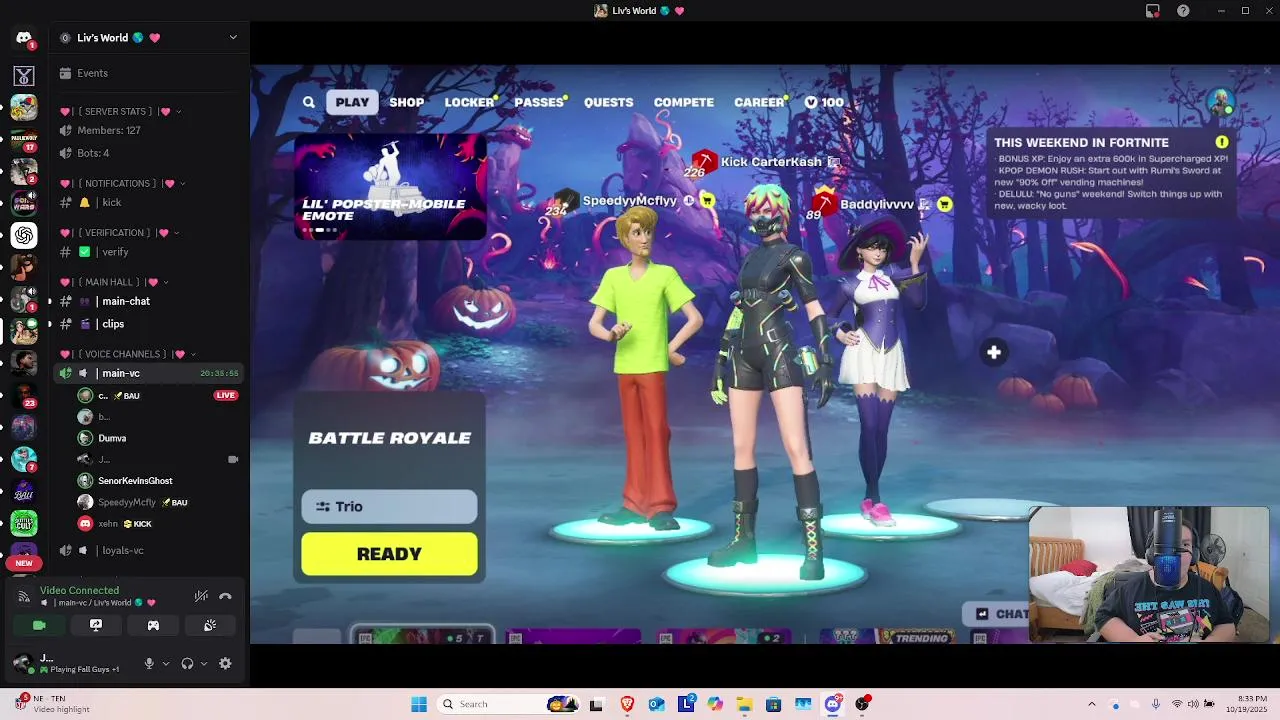Screen dimensions: 1280x720
Task: Switch to the CAREER tab
Action: pos(759,102)
